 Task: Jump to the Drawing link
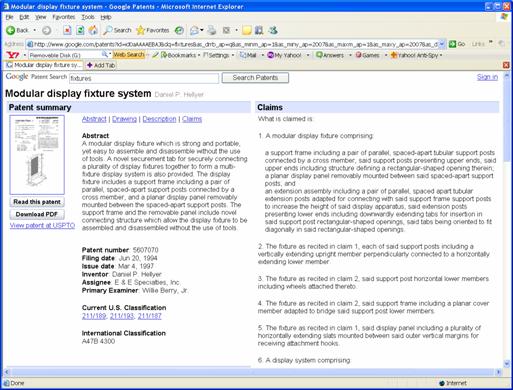click(x=124, y=119)
